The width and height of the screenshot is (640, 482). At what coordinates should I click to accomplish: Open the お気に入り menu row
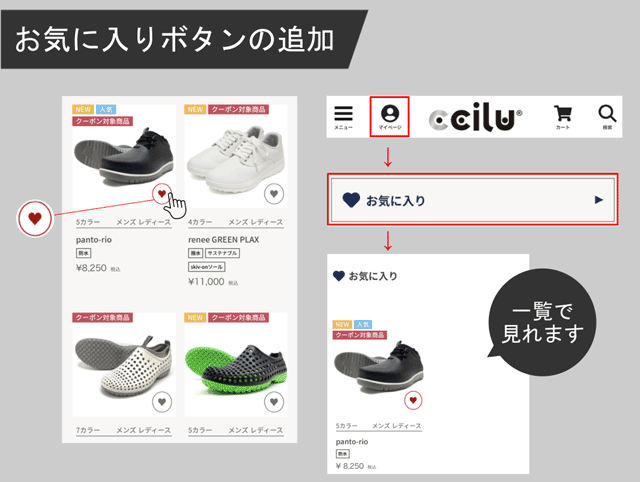(473, 200)
